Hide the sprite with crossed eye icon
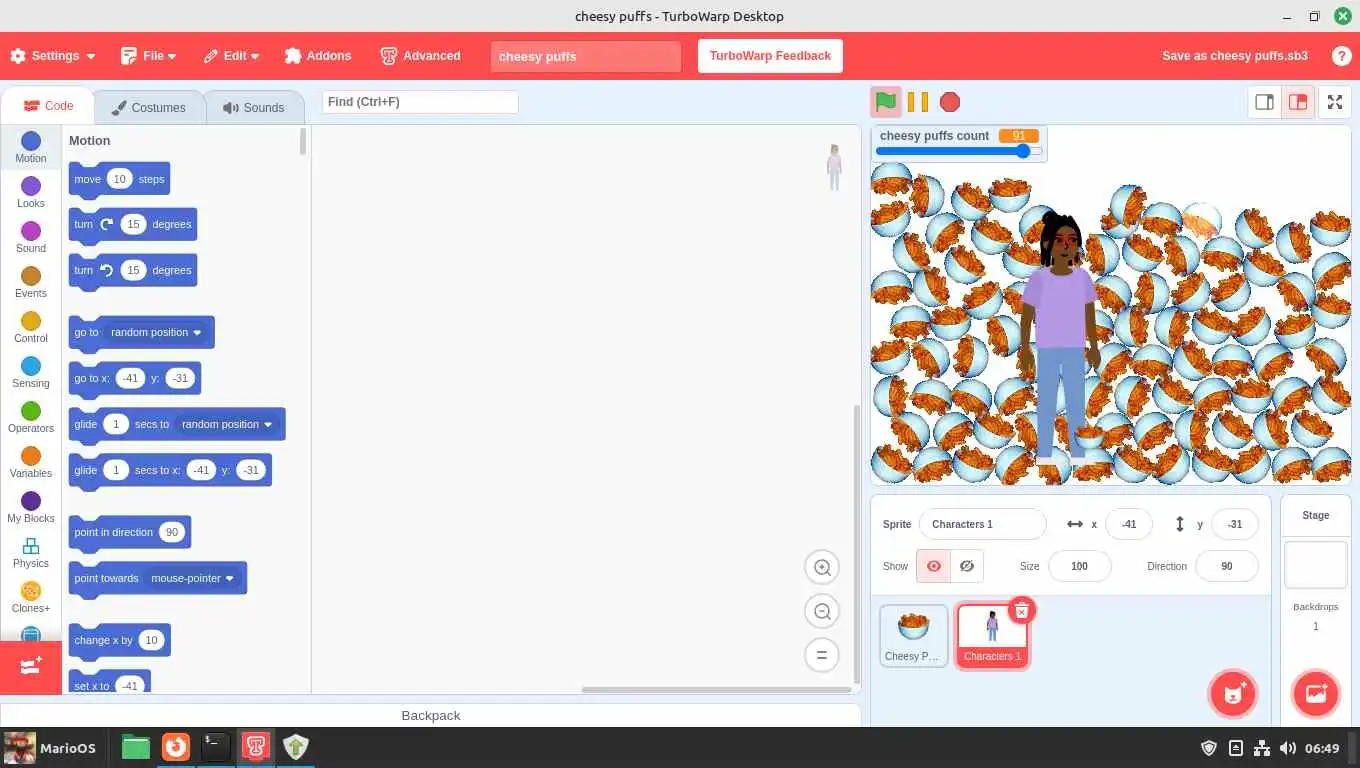 click(x=967, y=566)
